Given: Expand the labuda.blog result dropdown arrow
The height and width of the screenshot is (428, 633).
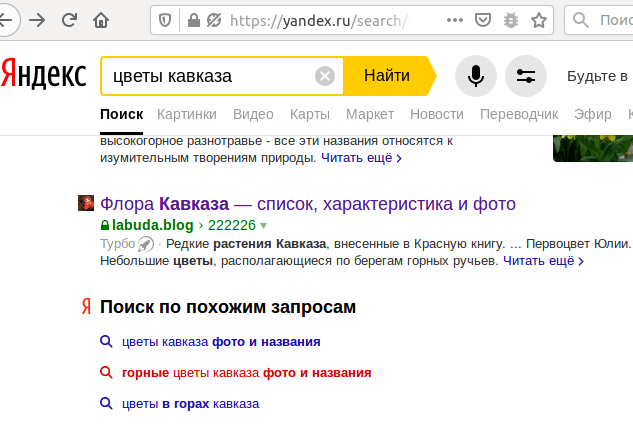Looking at the screenshot, I should [264, 226].
